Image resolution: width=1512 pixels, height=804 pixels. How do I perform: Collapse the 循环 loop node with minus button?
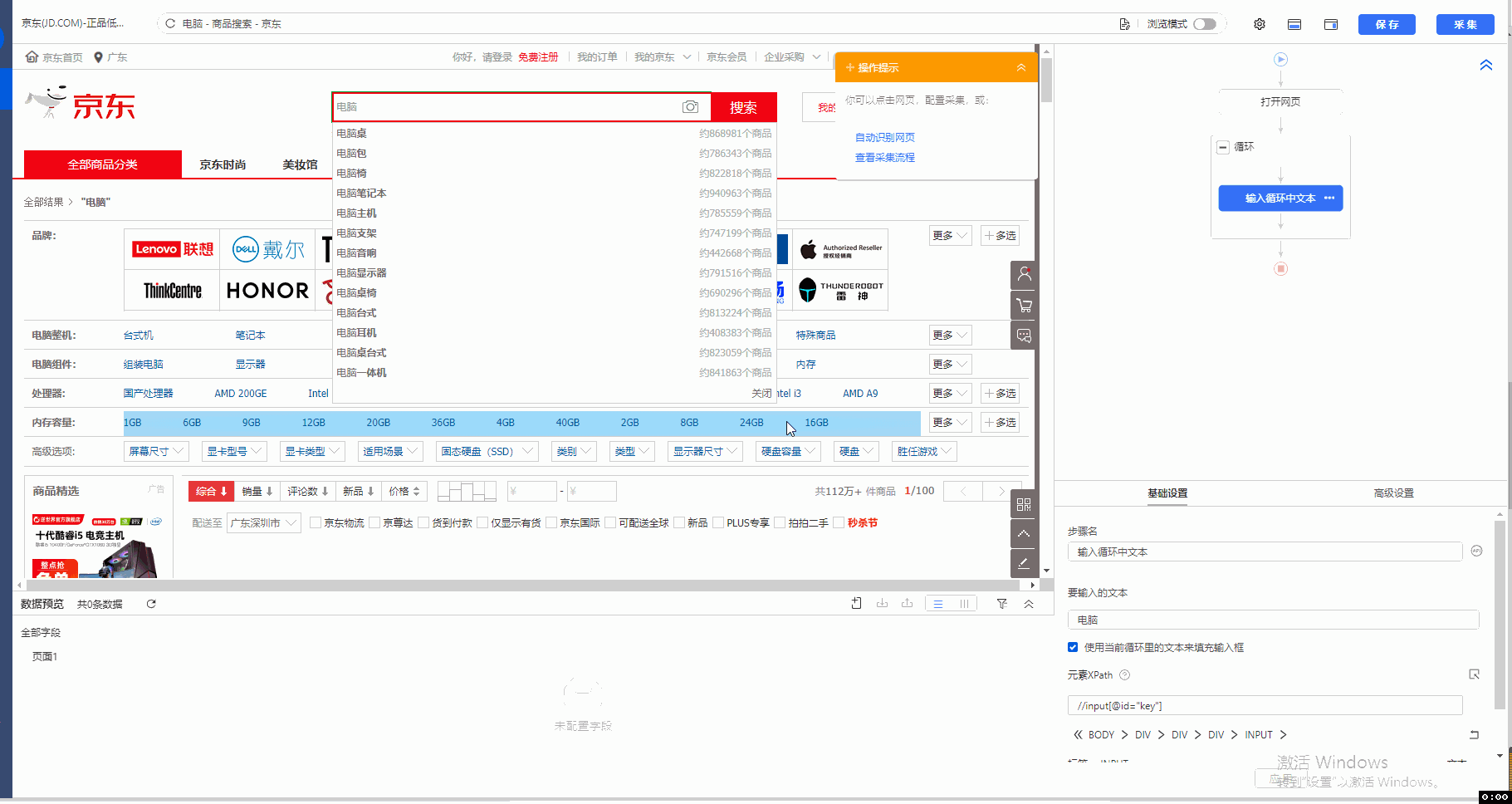(x=1222, y=147)
